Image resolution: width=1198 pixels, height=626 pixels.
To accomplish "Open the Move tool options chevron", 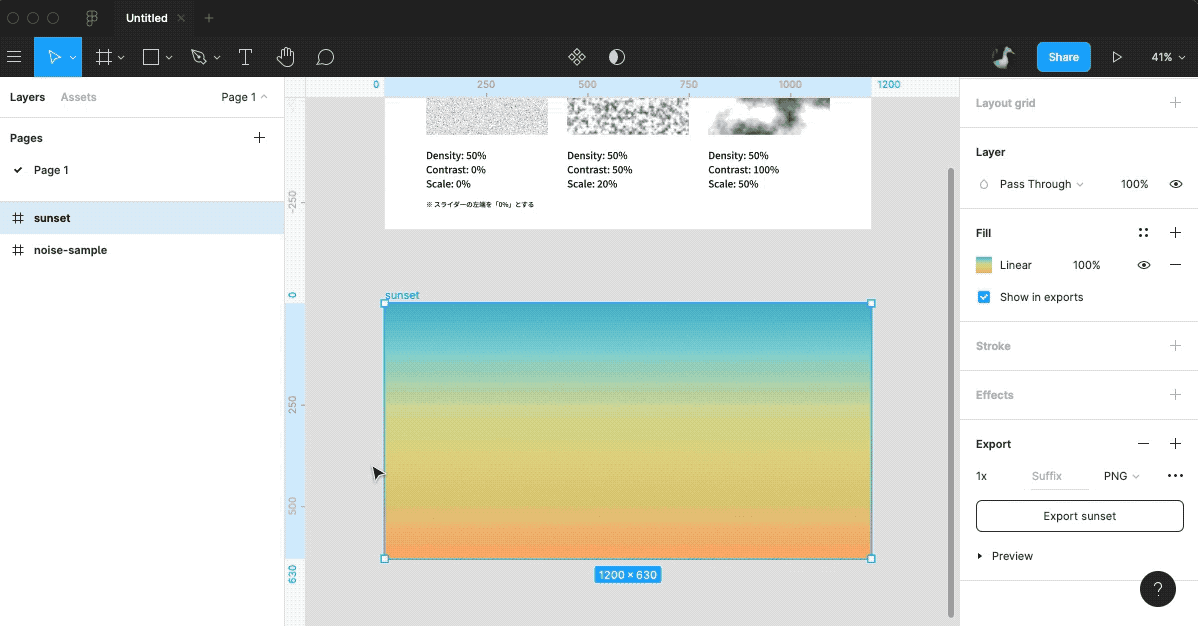I will pos(73,57).
